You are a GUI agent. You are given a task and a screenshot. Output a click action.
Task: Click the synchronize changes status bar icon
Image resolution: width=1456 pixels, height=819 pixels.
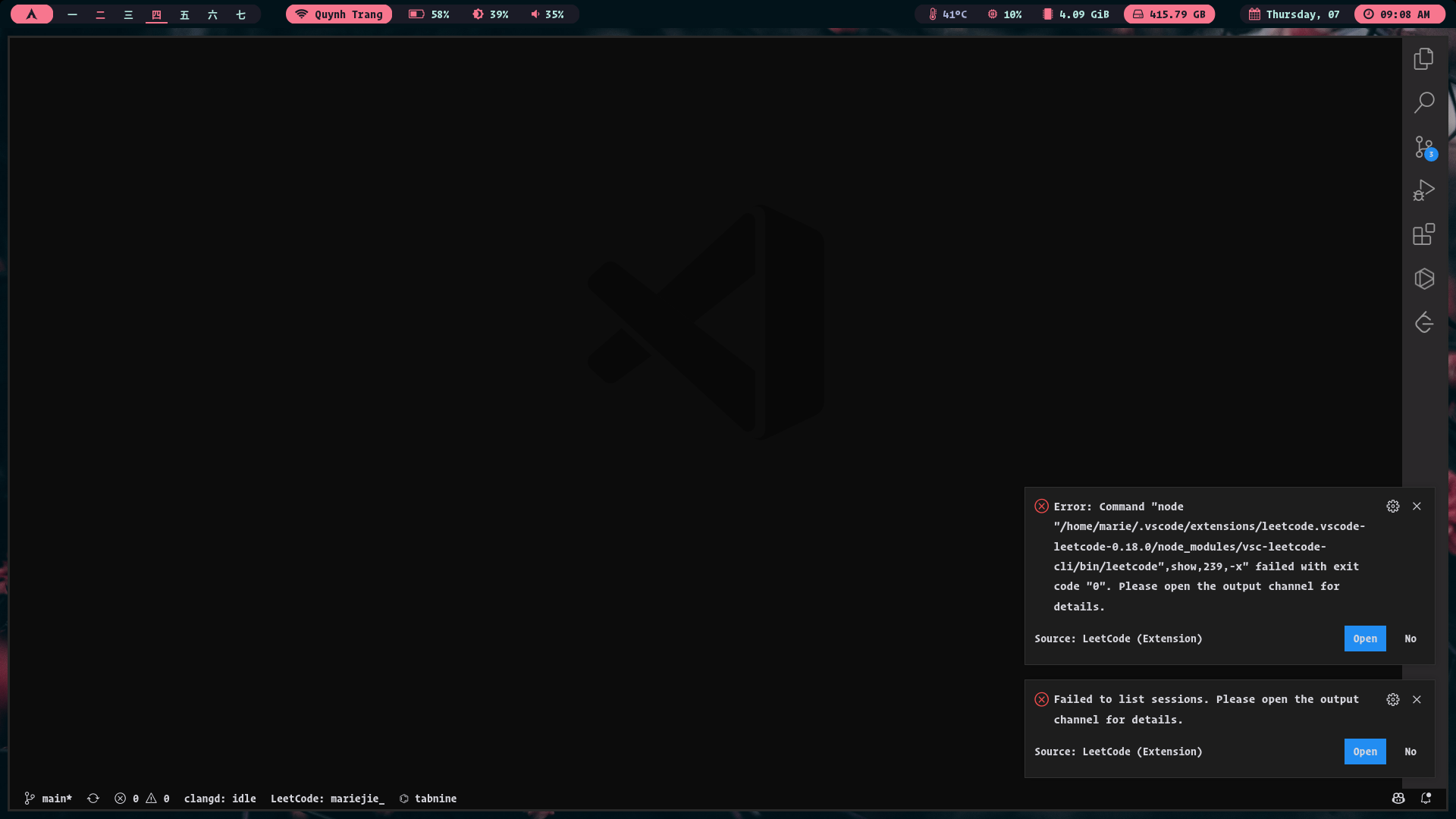pyautogui.click(x=93, y=799)
